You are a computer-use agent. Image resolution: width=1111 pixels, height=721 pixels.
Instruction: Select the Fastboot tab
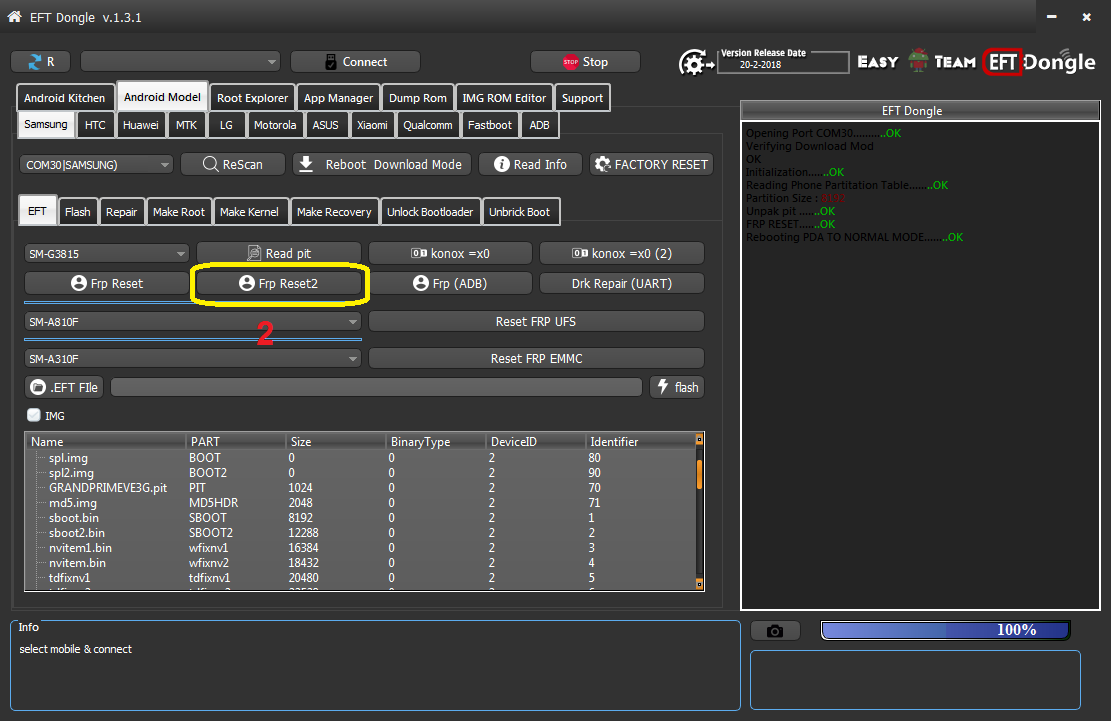(490, 125)
